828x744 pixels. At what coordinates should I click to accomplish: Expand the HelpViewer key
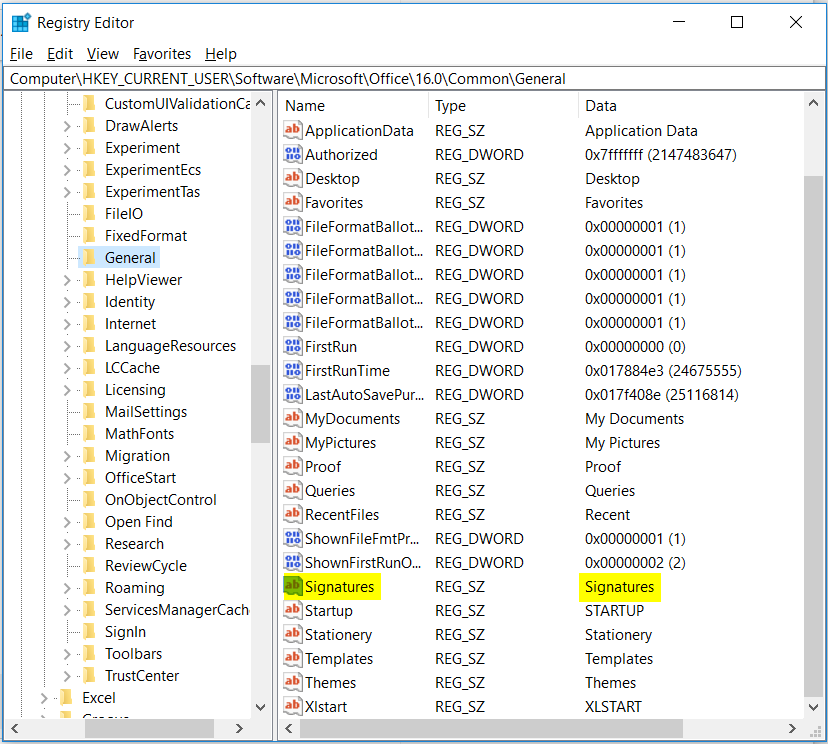tap(67, 280)
